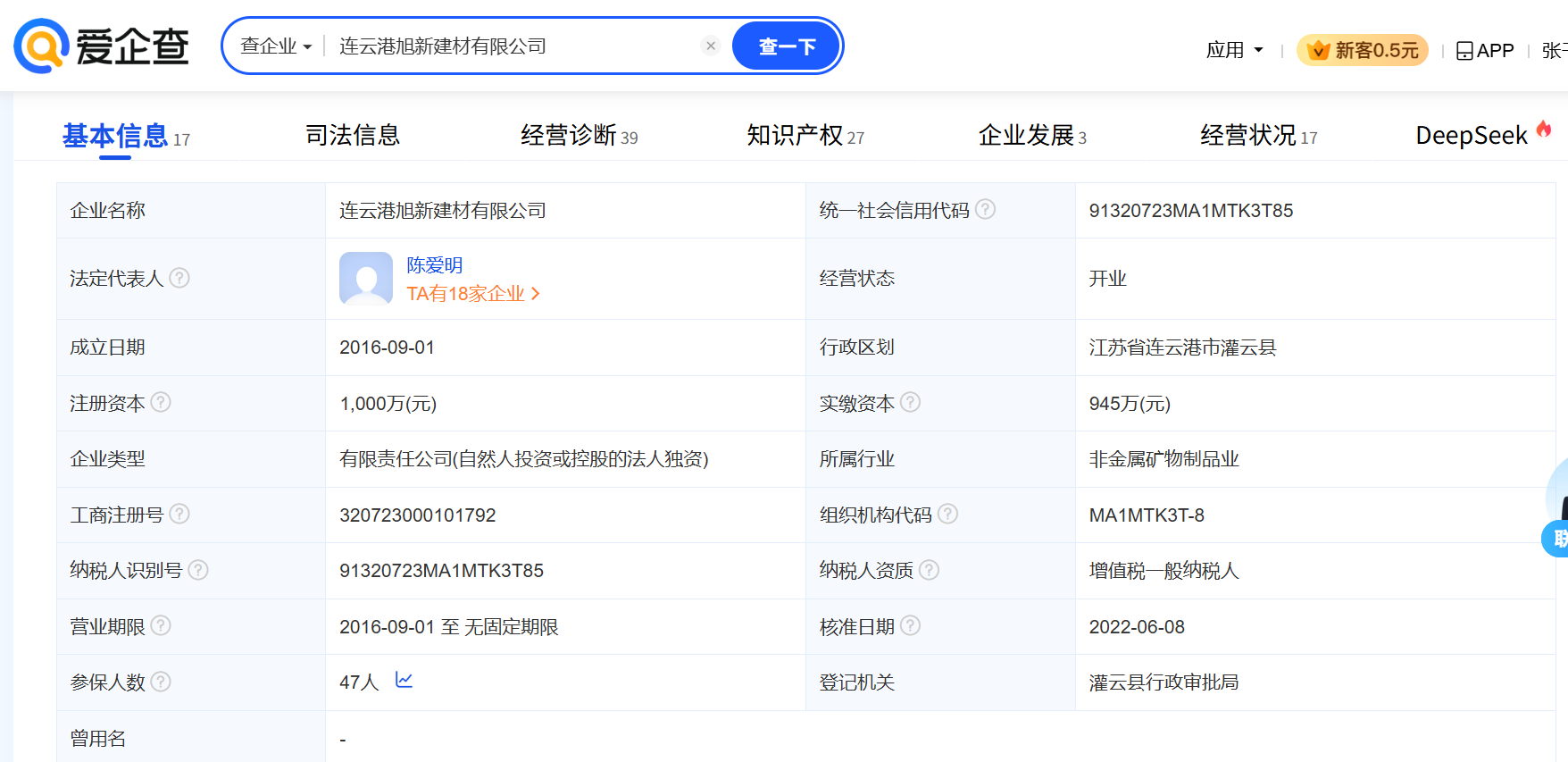Switch to the 基本信息 tab

click(x=126, y=136)
